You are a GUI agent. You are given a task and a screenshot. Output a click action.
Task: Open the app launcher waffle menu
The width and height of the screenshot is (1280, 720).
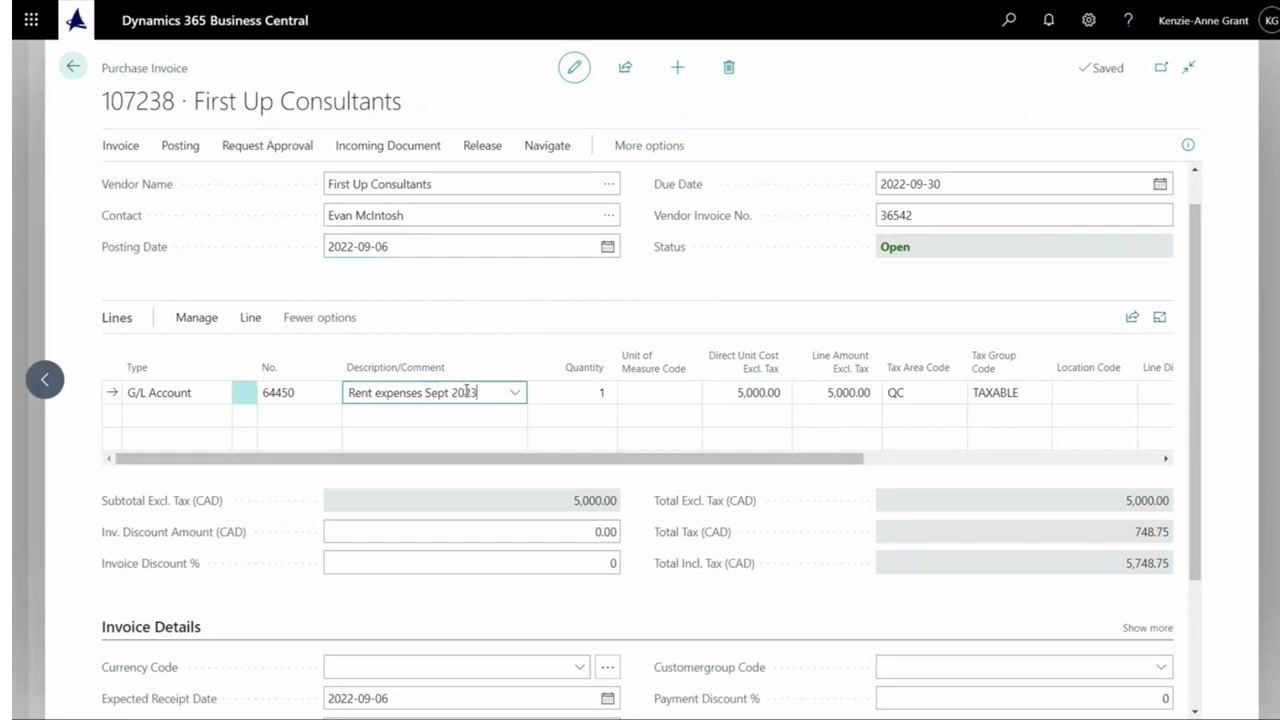pyautogui.click(x=31, y=20)
